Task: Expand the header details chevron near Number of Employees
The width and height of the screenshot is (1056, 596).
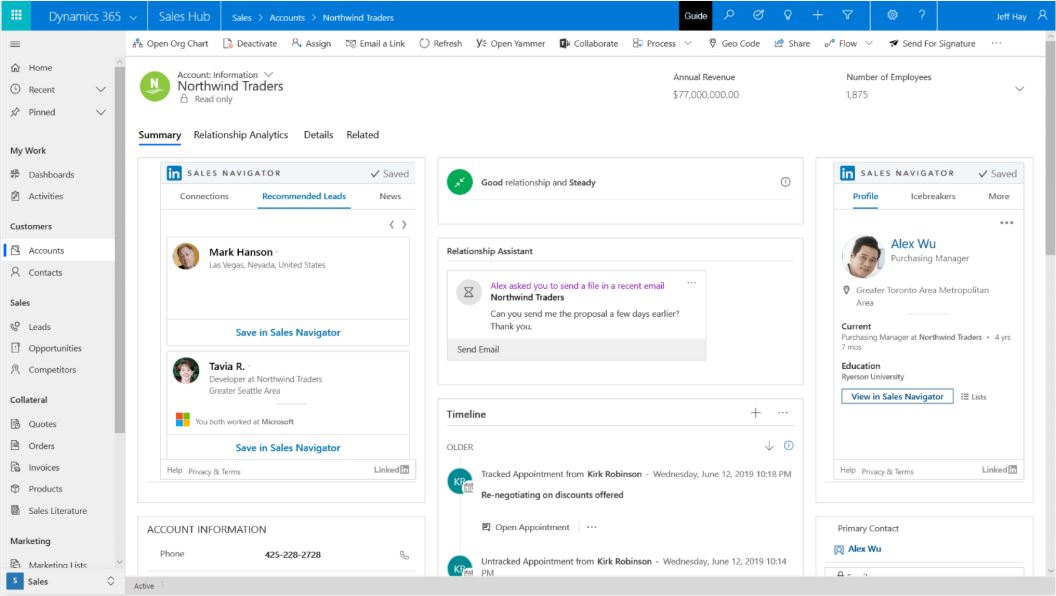Action: point(1020,89)
